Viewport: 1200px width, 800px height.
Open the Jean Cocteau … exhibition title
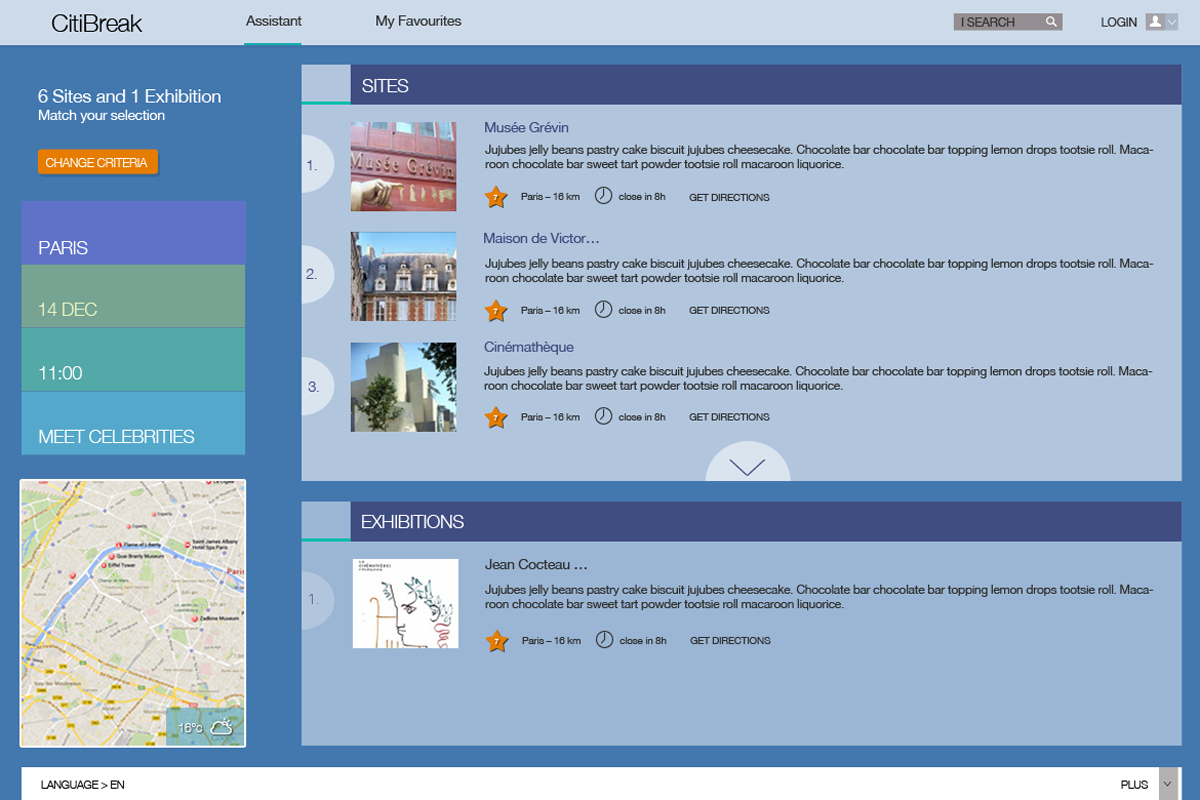pyautogui.click(x=535, y=565)
